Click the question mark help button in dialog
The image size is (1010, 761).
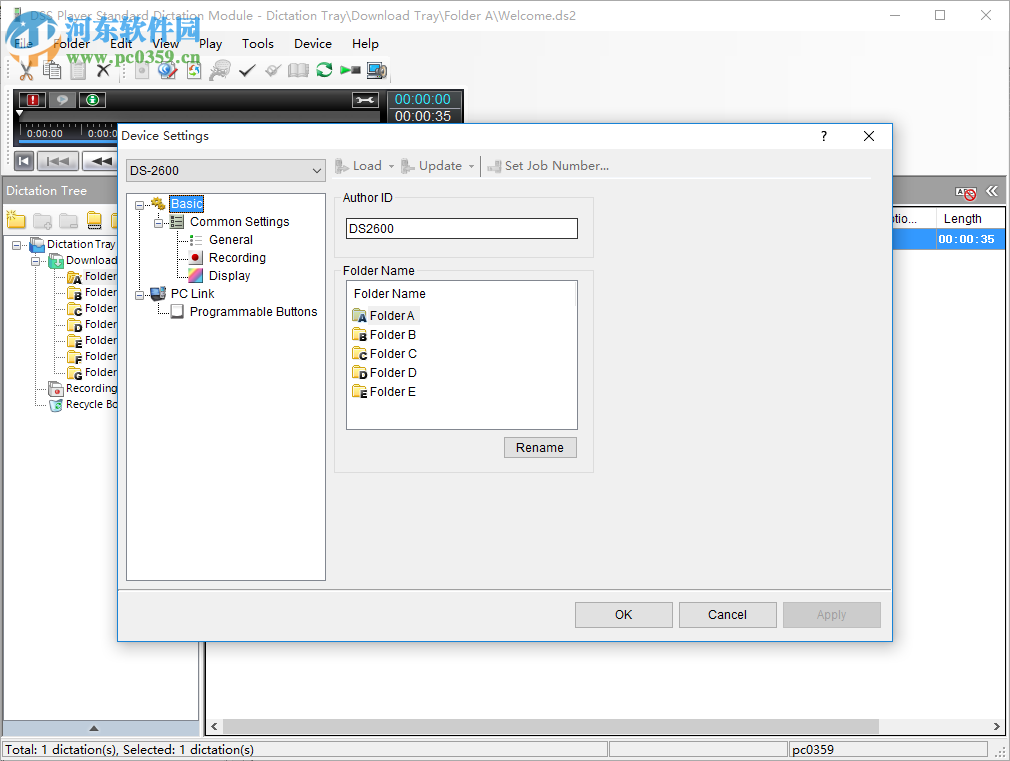pyautogui.click(x=824, y=136)
